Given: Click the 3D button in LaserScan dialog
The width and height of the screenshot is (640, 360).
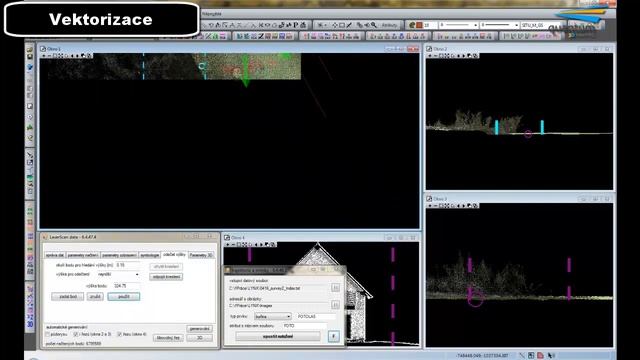Looking at the screenshot, I should pyautogui.click(x=200, y=338).
